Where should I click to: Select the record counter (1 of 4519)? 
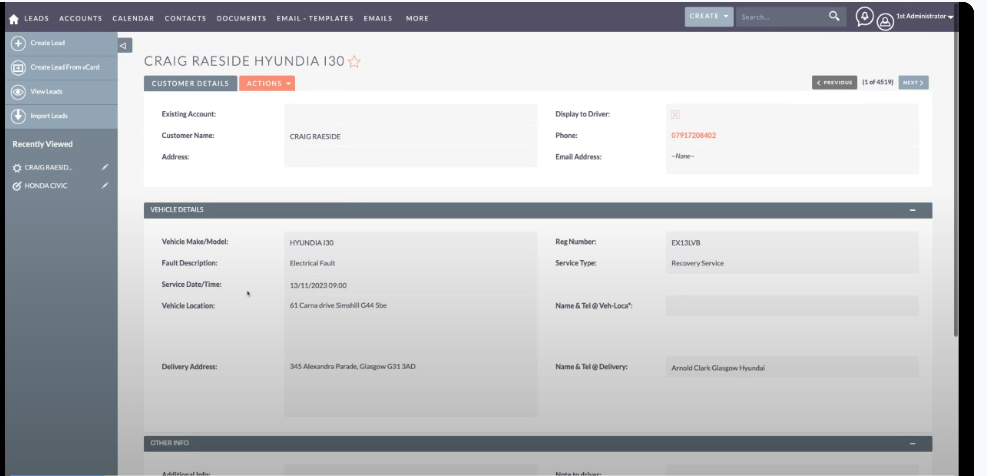click(877, 82)
